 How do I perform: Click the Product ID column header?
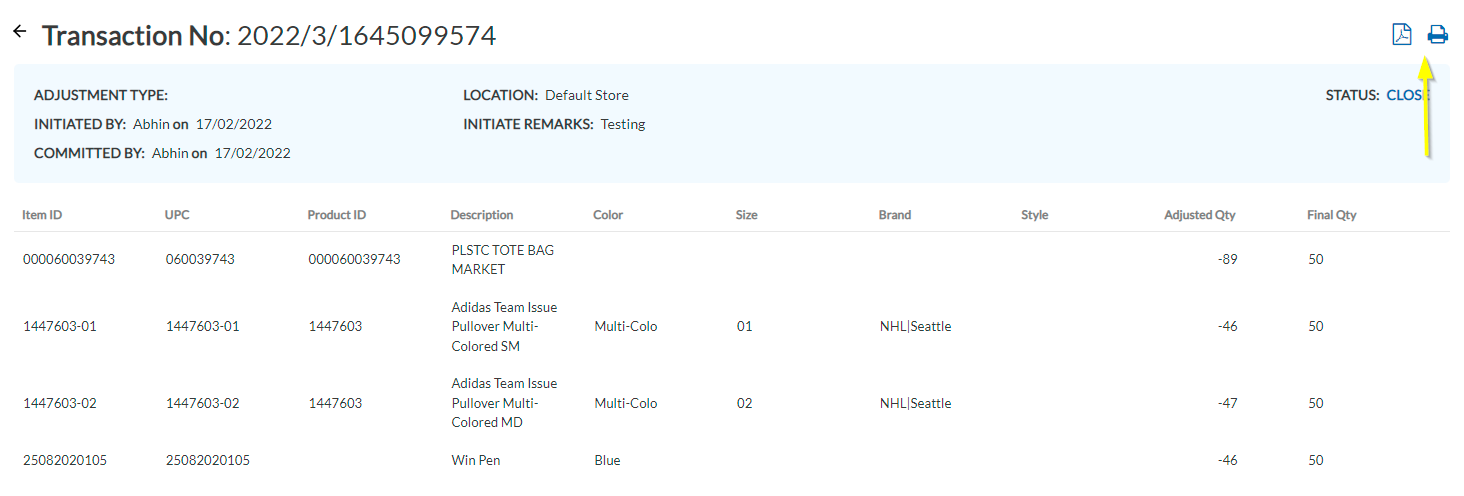click(x=337, y=215)
